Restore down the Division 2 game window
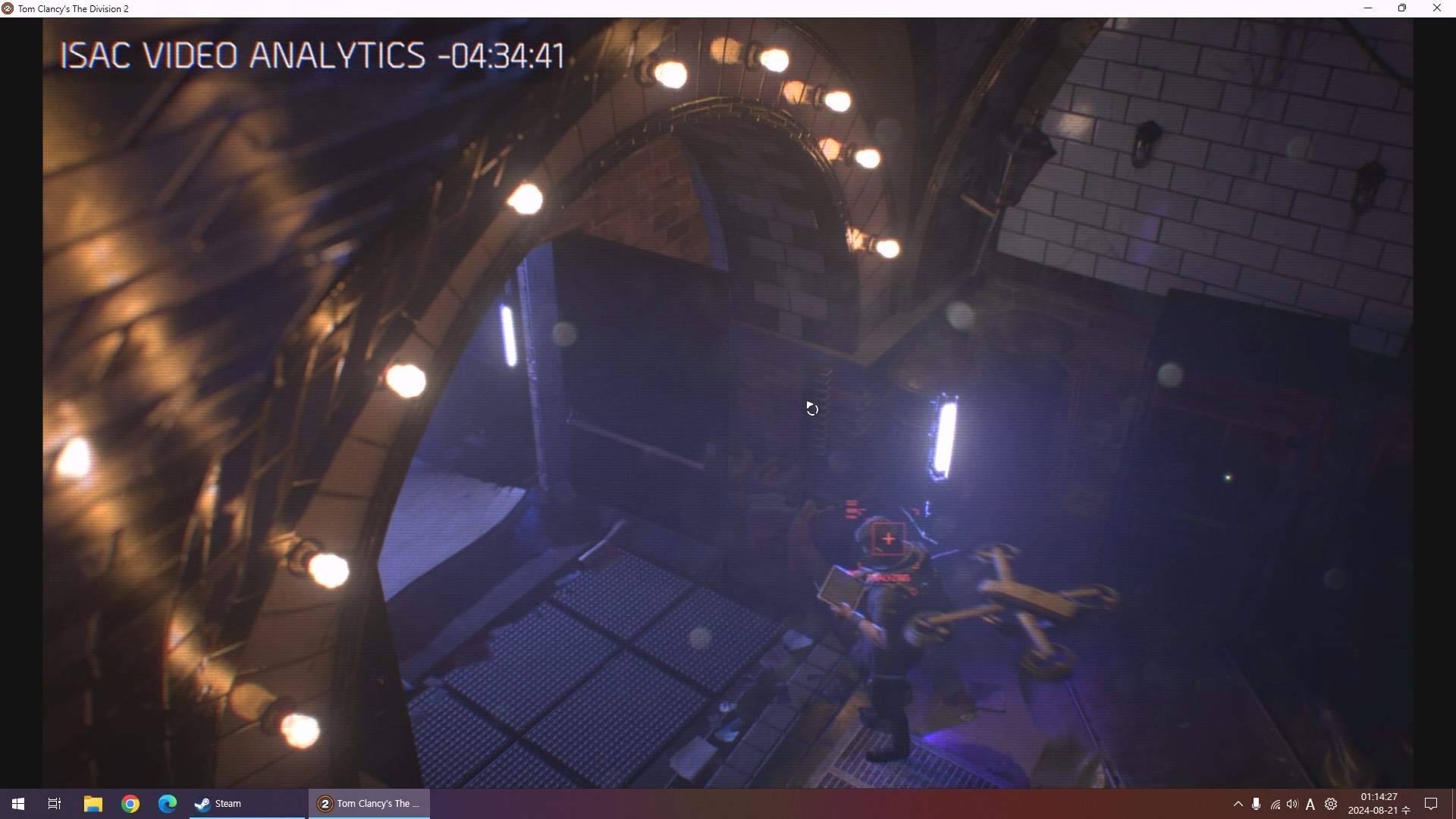 1403,8
